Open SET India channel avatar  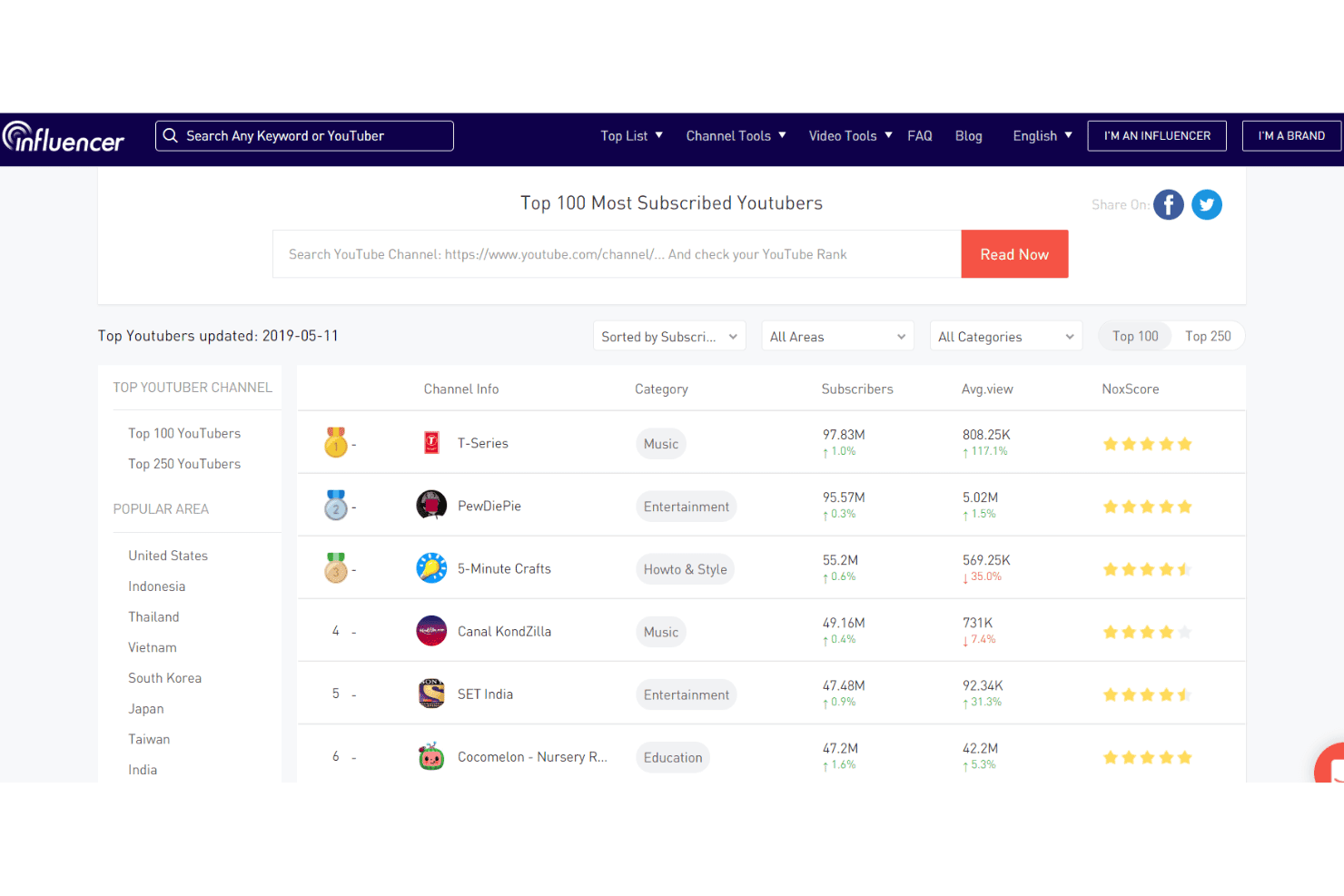(431, 694)
